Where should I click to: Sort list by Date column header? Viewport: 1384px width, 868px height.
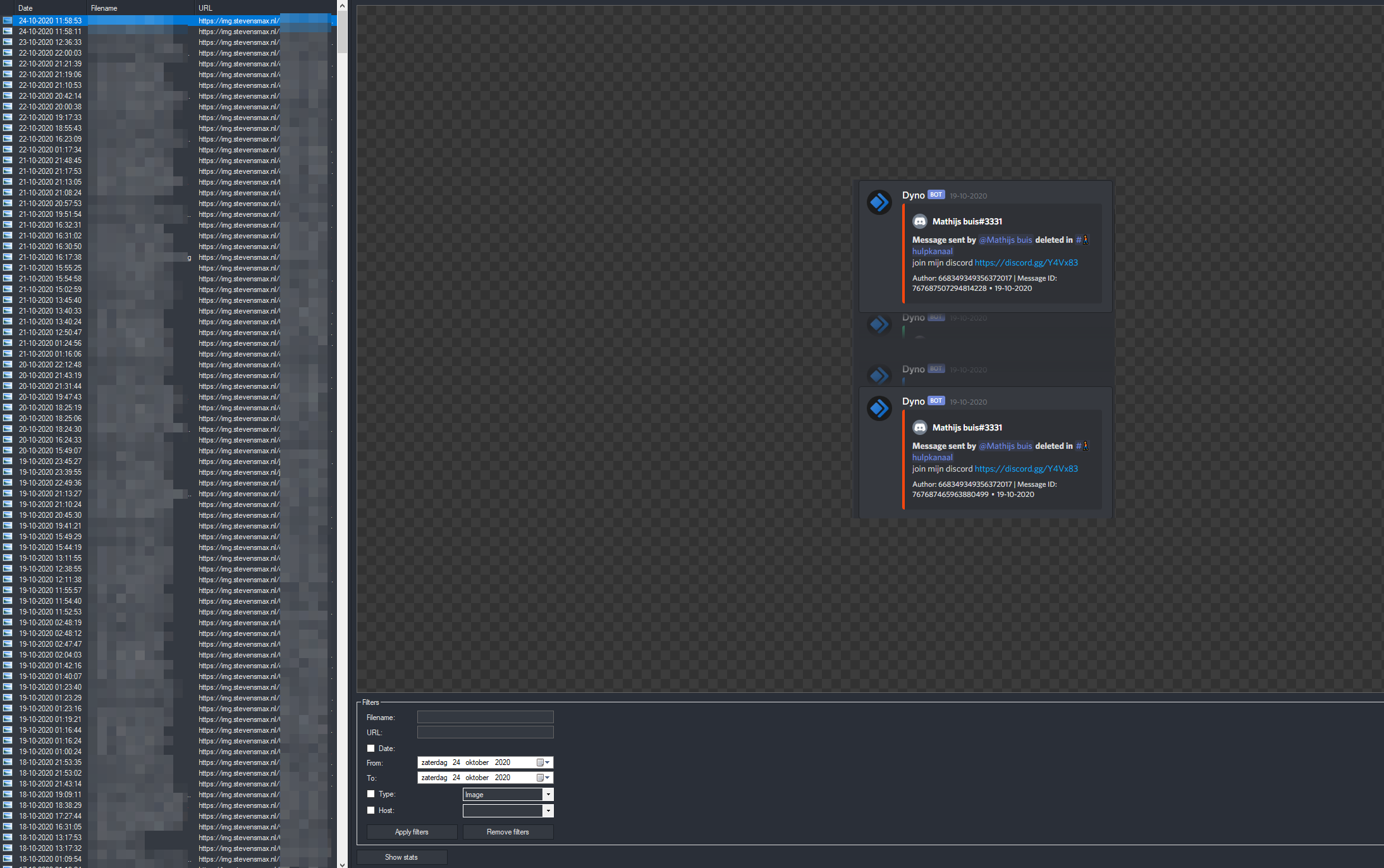pos(25,8)
